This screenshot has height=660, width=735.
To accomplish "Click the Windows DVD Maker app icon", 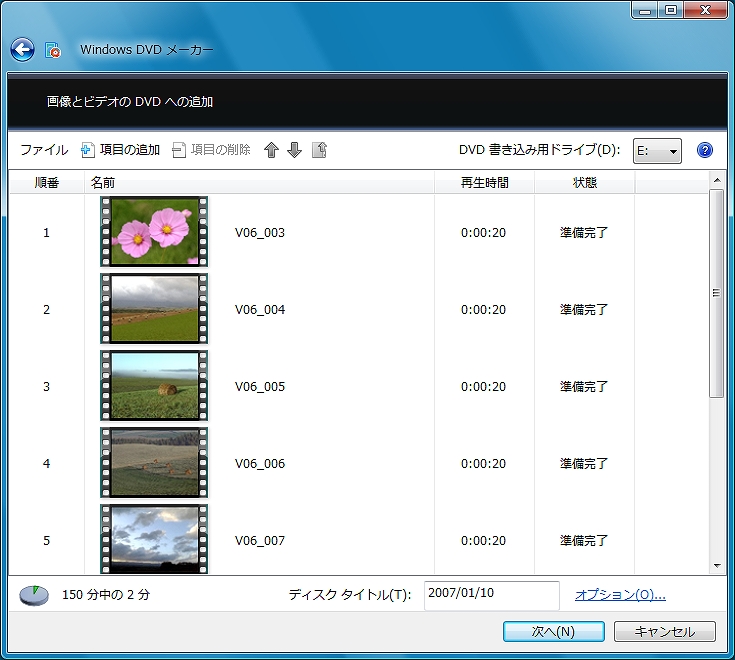I will click(x=53, y=50).
